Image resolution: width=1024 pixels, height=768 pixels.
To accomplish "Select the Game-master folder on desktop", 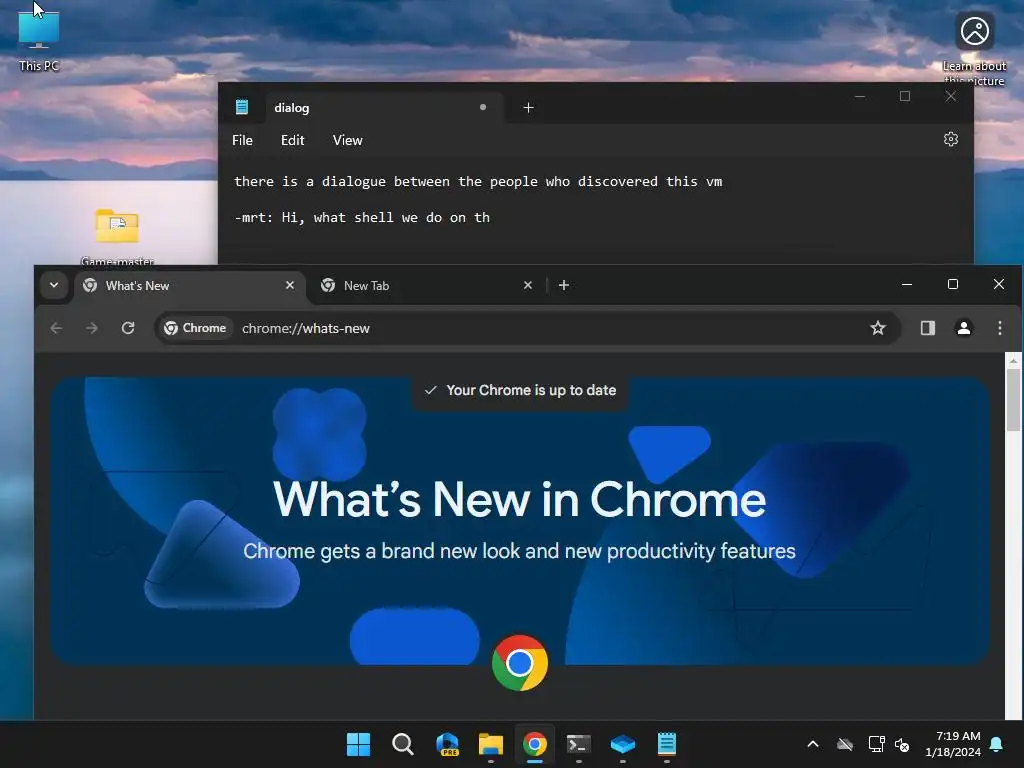I will coord(118,236).
